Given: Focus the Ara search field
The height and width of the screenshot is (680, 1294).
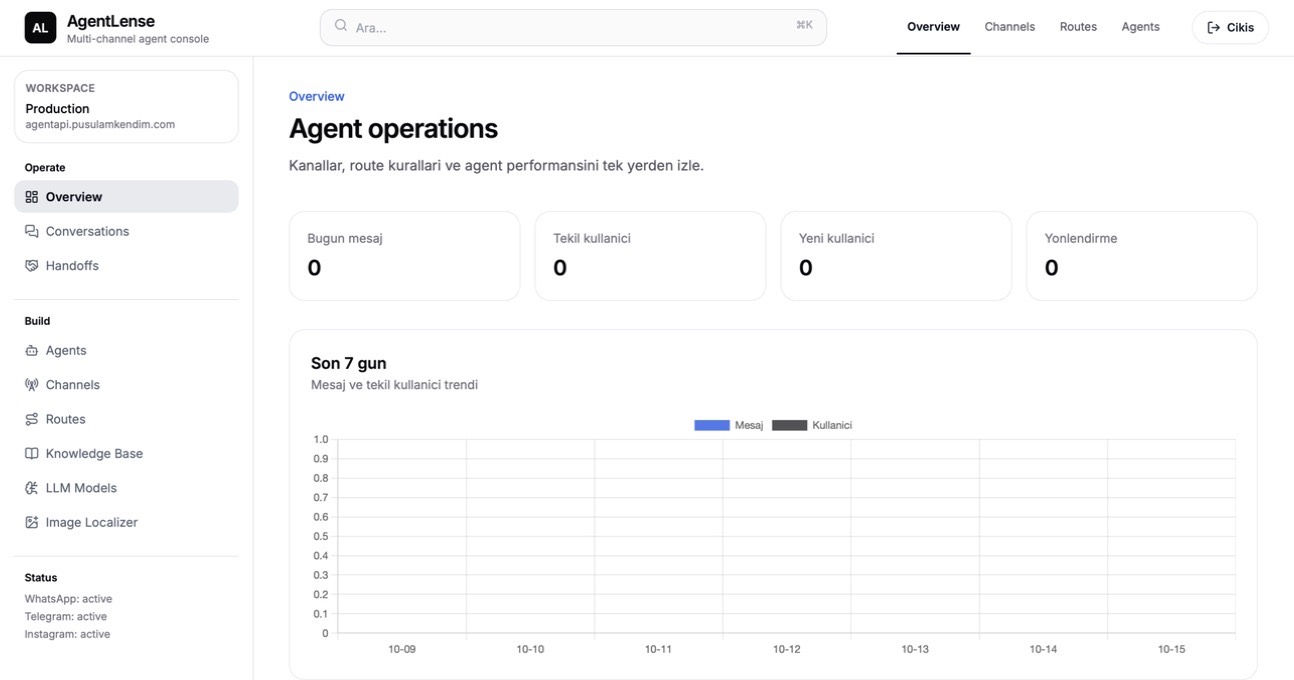Looking at the screenshot, I should tap(573, 28).
